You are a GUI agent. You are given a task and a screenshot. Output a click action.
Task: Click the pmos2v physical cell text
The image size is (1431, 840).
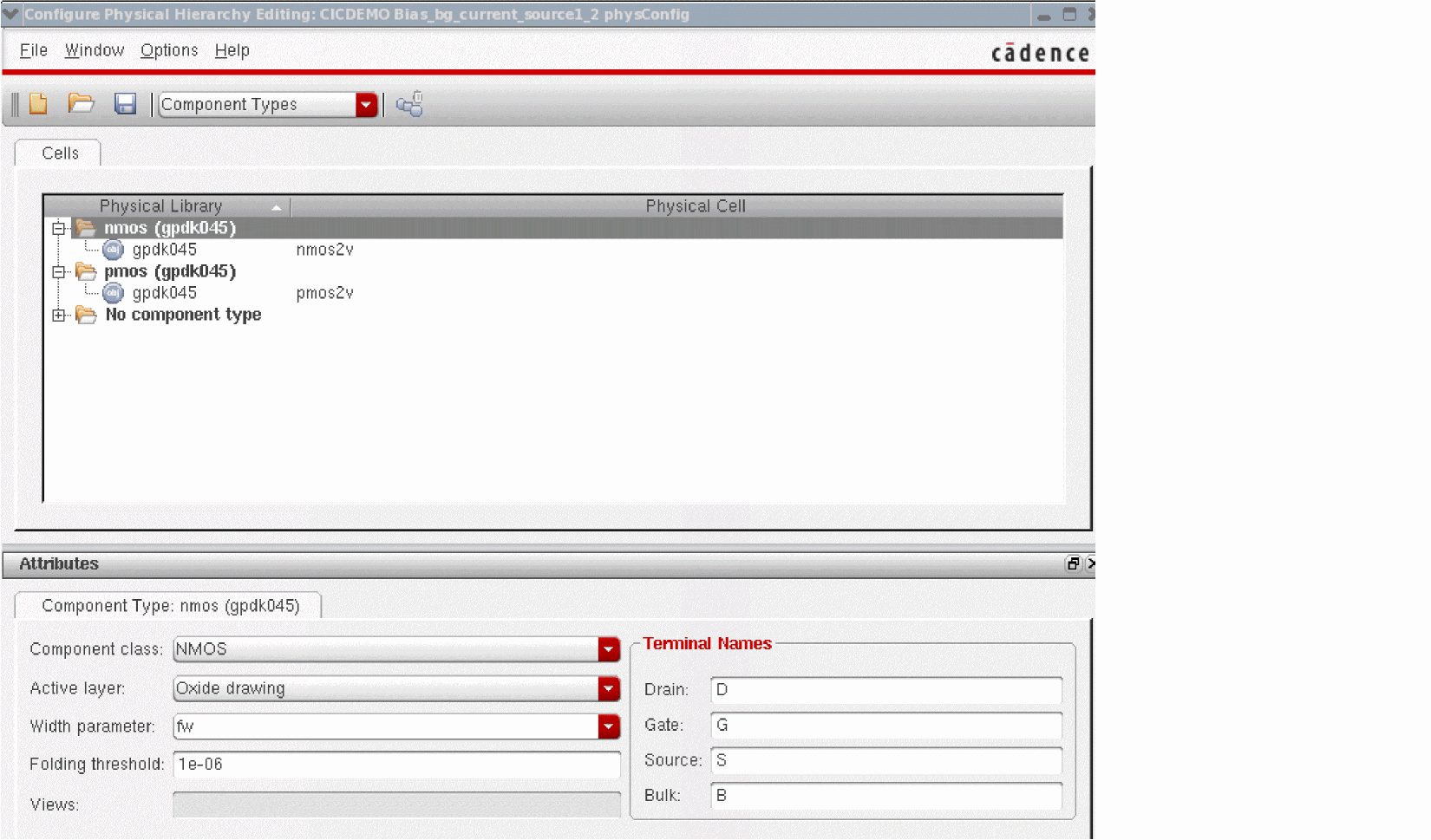pyautogui.click(x=325, y=293)
